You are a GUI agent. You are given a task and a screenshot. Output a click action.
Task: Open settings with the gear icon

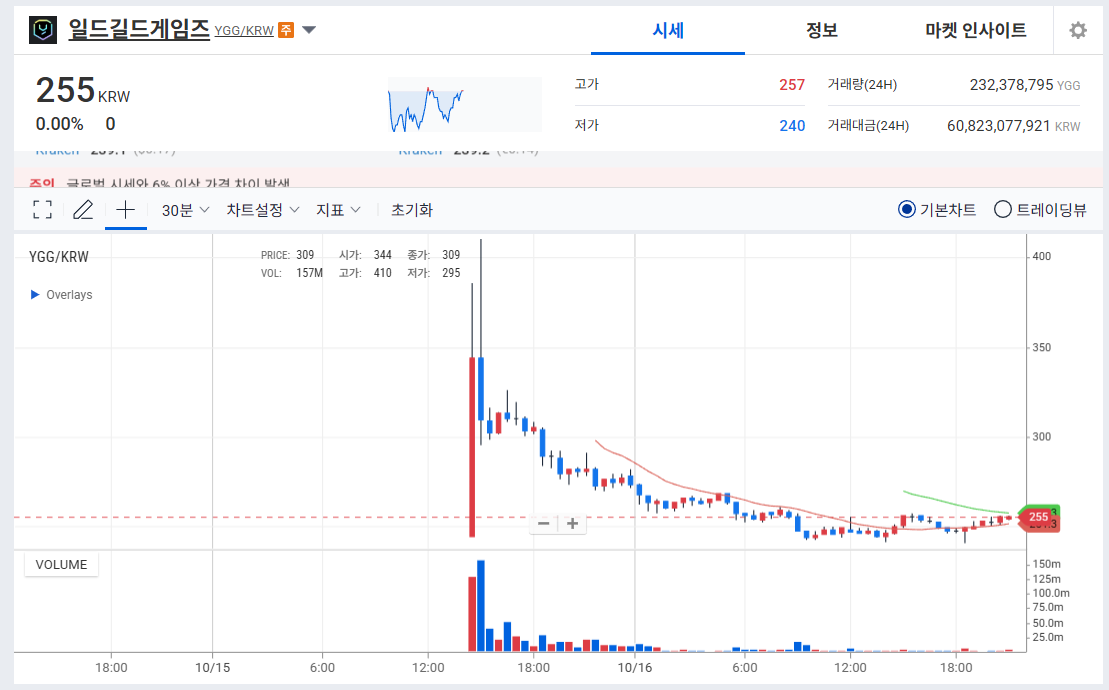1077,30
